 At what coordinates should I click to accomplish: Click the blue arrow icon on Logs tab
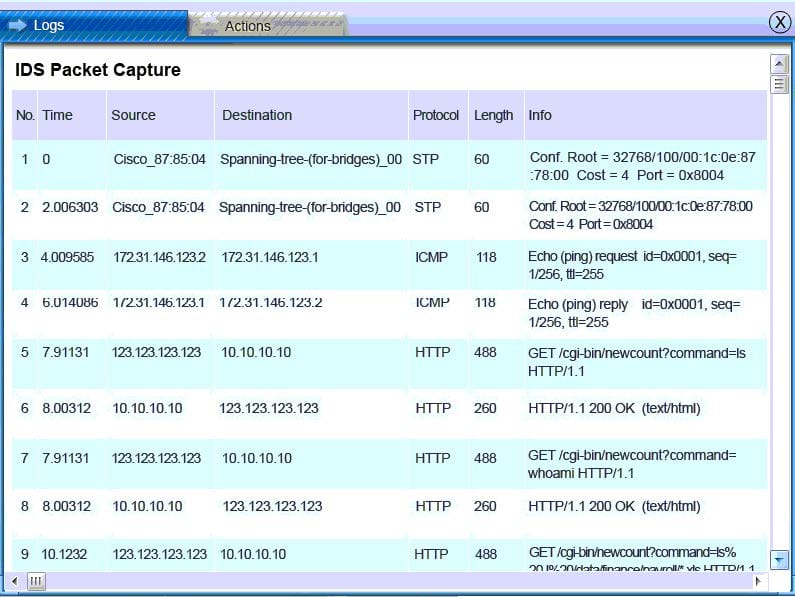click(x=18, y=25)
